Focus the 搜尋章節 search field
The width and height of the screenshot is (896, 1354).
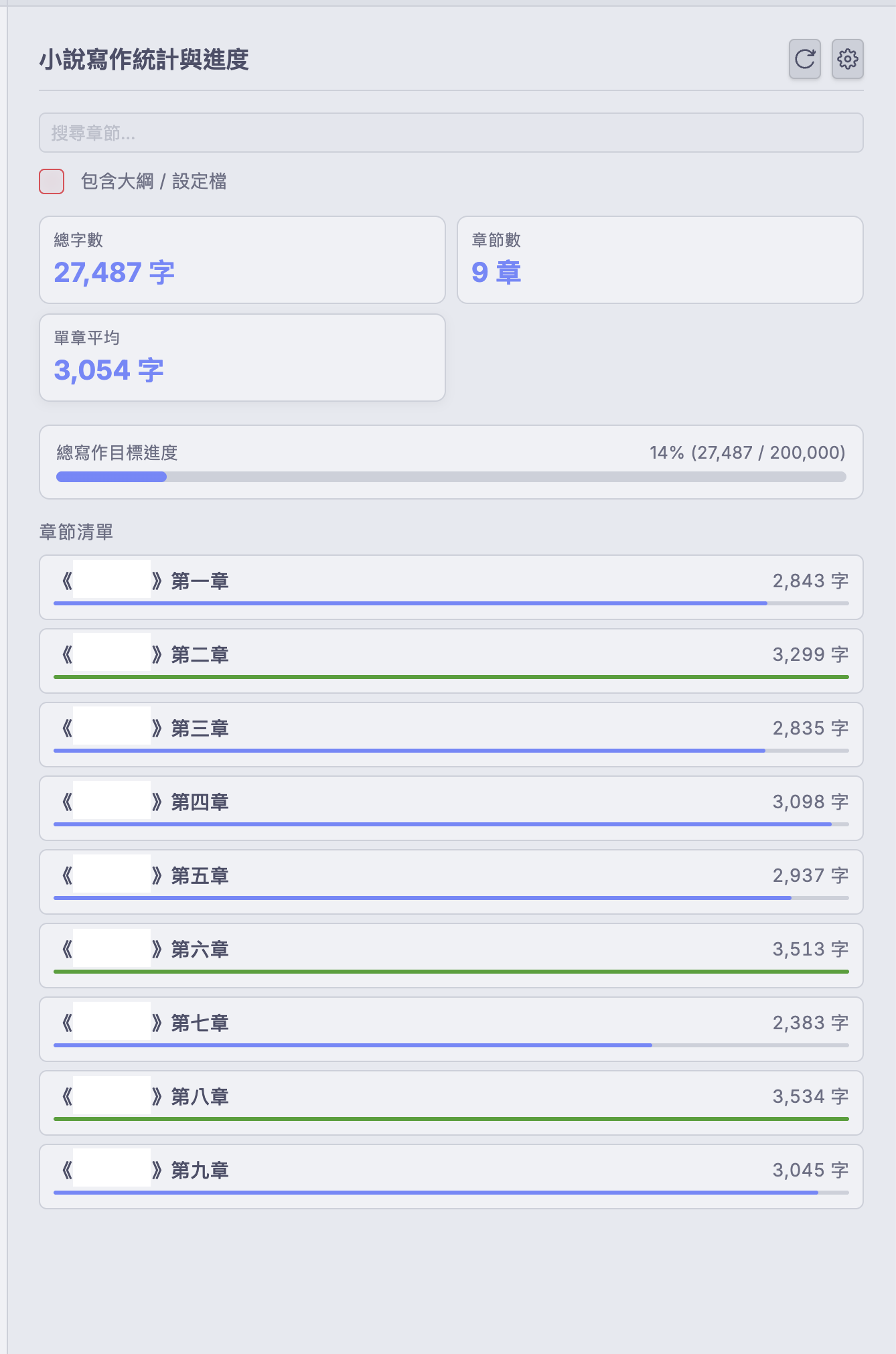coord(451,133)
